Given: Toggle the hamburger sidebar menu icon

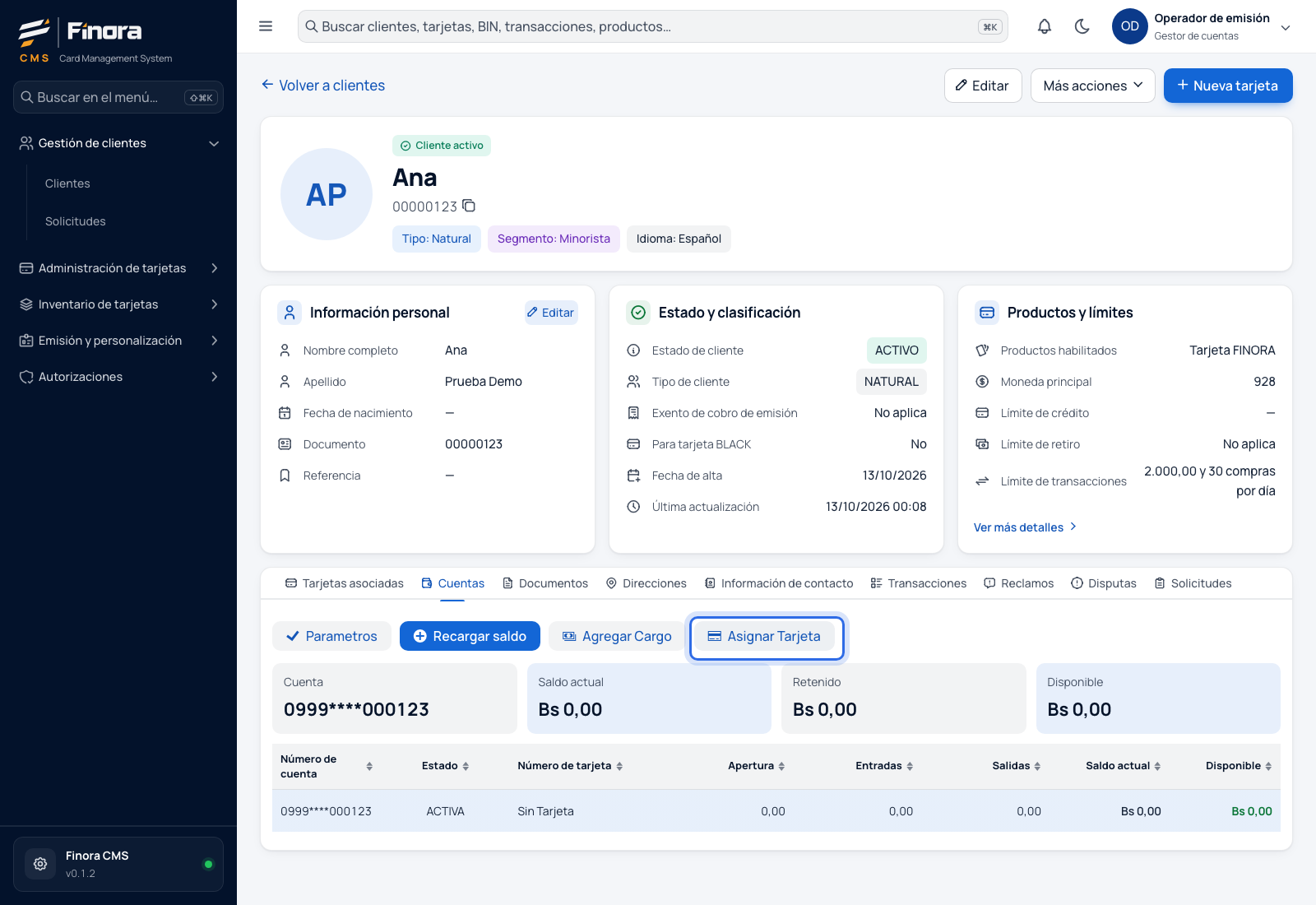Looking at the screenshot, I should pyautogui.click(x=266, y=26).
